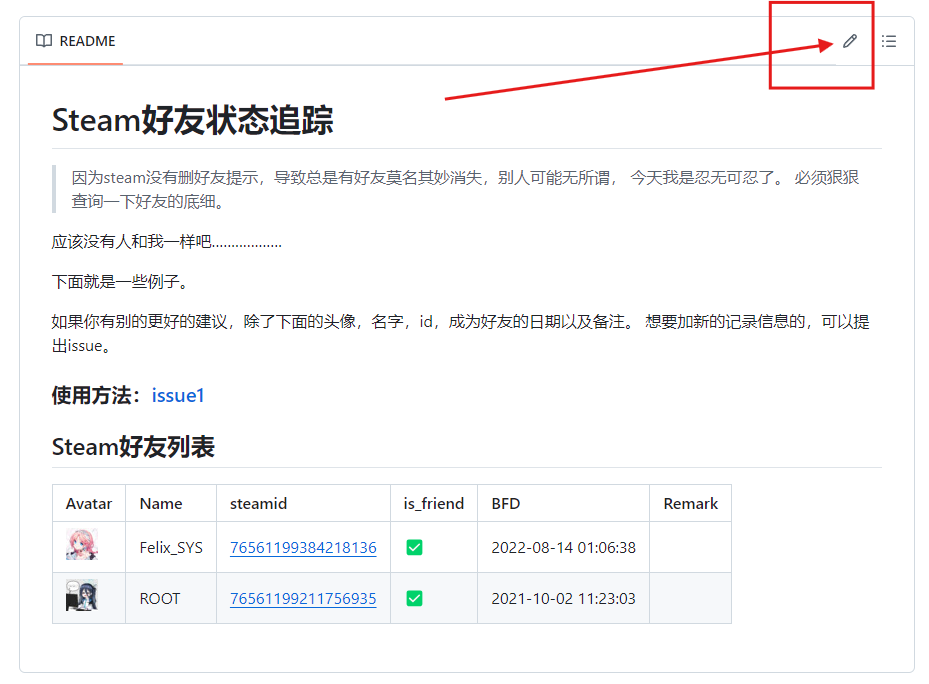Select the README tab
This screenshot has width=929, height=684.
(75, 41)
